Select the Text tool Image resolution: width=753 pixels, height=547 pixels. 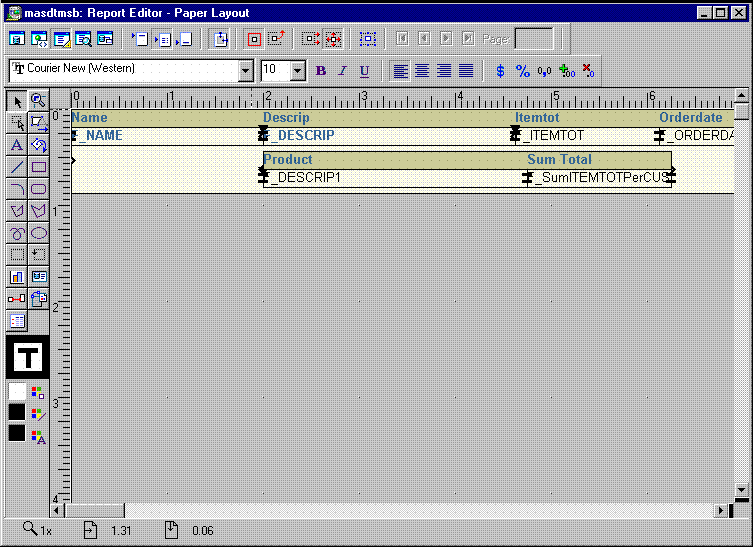coord(17,145)
